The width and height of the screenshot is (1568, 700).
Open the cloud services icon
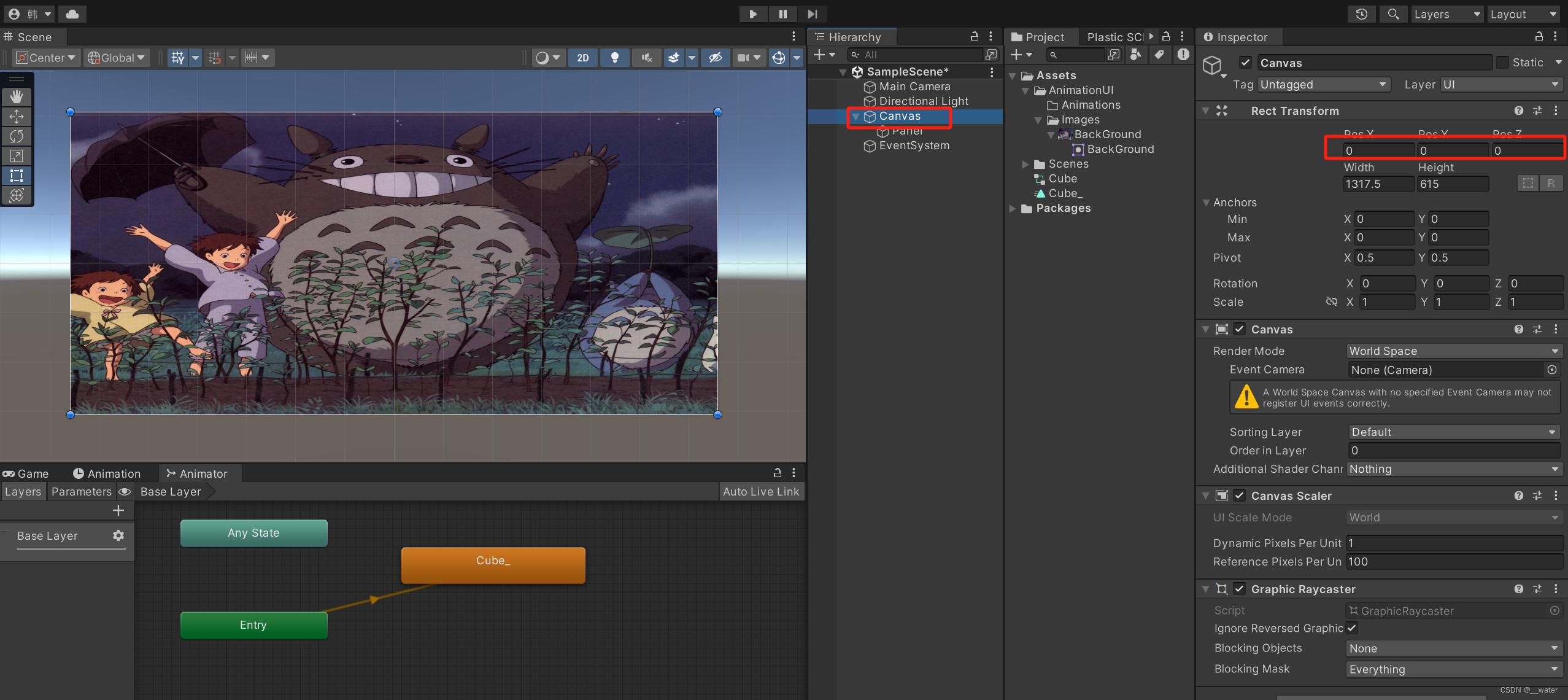72,14
